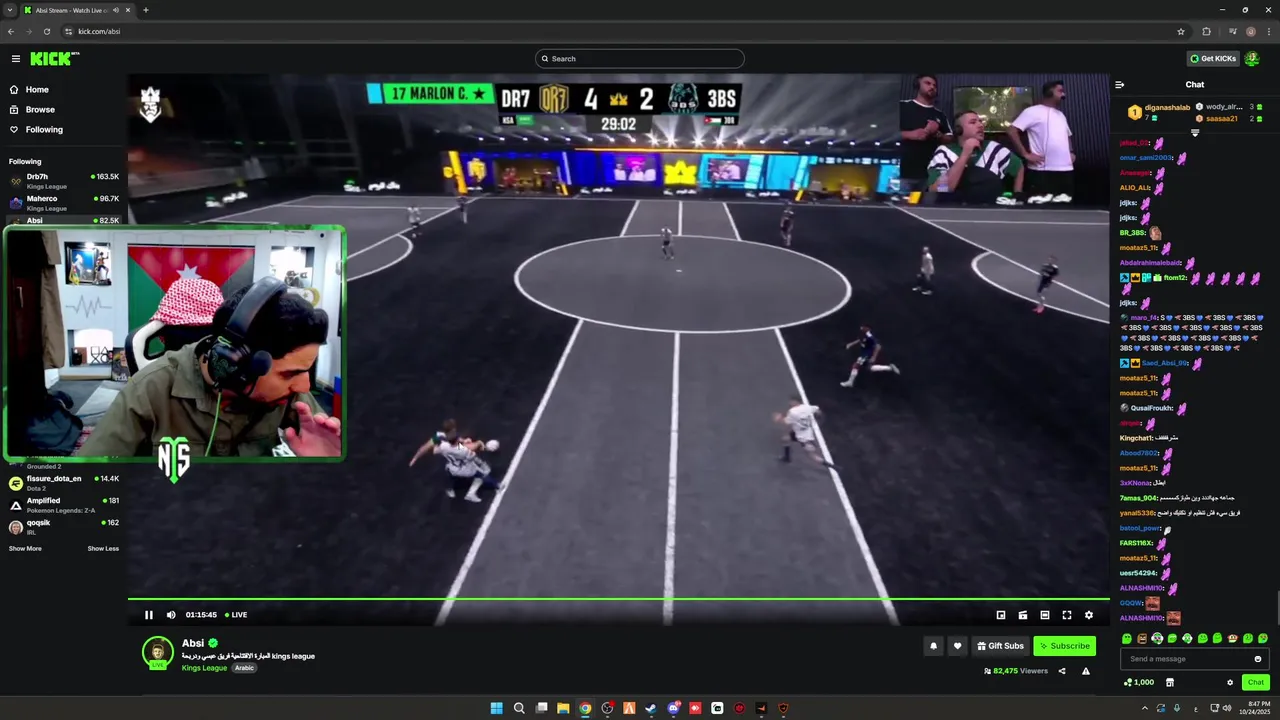Open taskbar File Explorer
The width and height of the screenshot is (1280, 720).
tap(563, 708)
